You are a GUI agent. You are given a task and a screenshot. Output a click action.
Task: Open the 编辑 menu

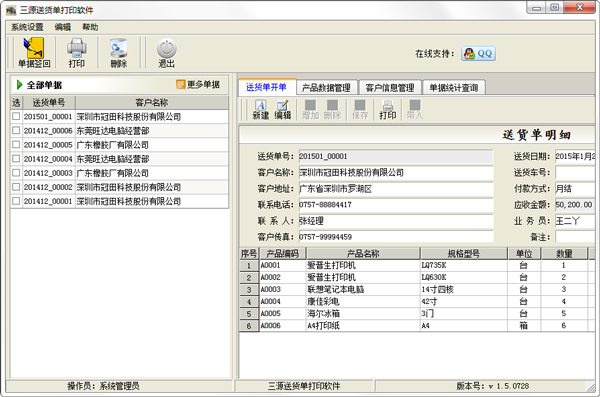click(63, 27)
